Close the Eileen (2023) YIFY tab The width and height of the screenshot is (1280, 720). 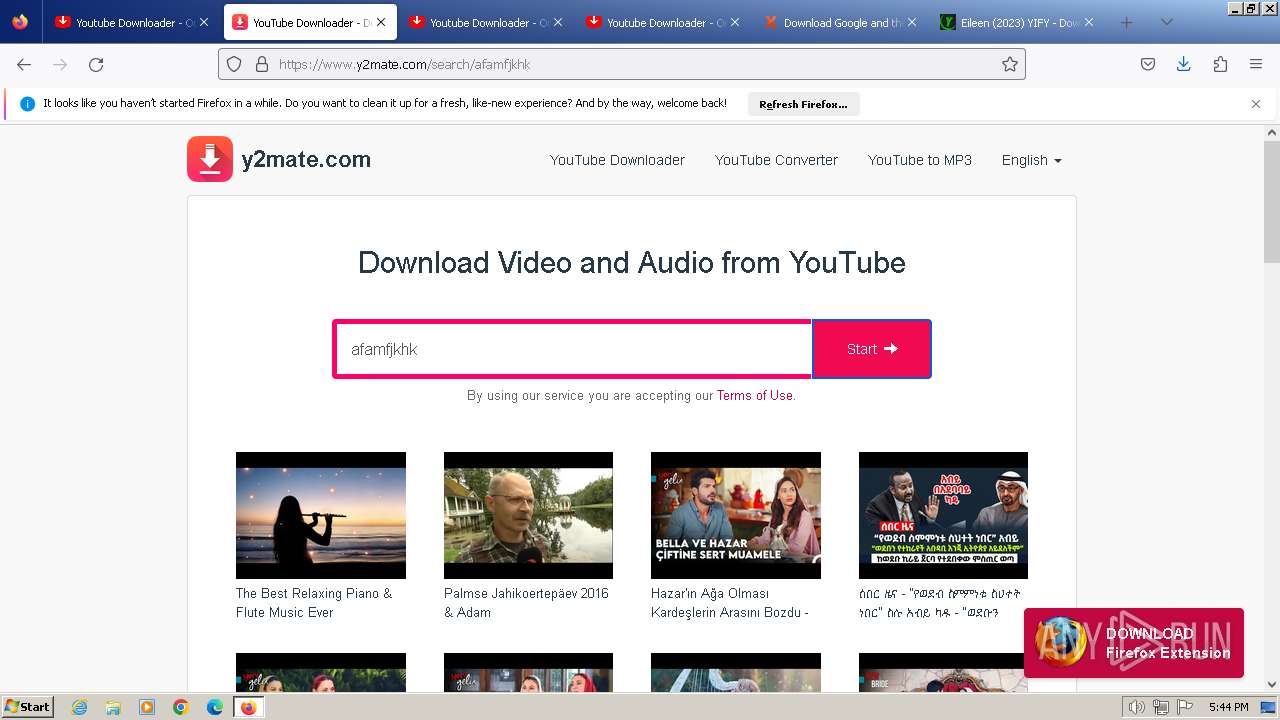[1089, 22]
